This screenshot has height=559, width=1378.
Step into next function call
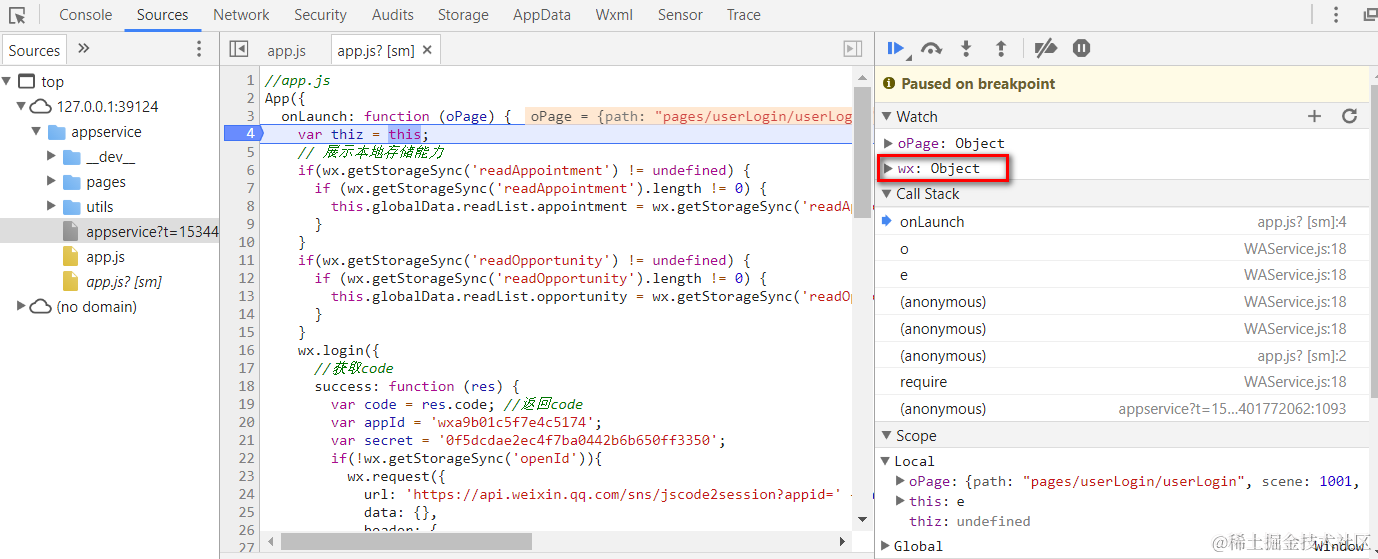coord(966,48)
